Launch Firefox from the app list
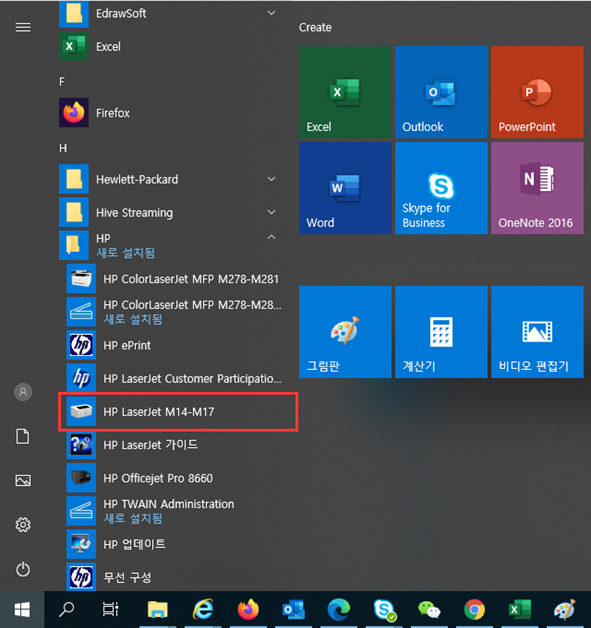 168,113
